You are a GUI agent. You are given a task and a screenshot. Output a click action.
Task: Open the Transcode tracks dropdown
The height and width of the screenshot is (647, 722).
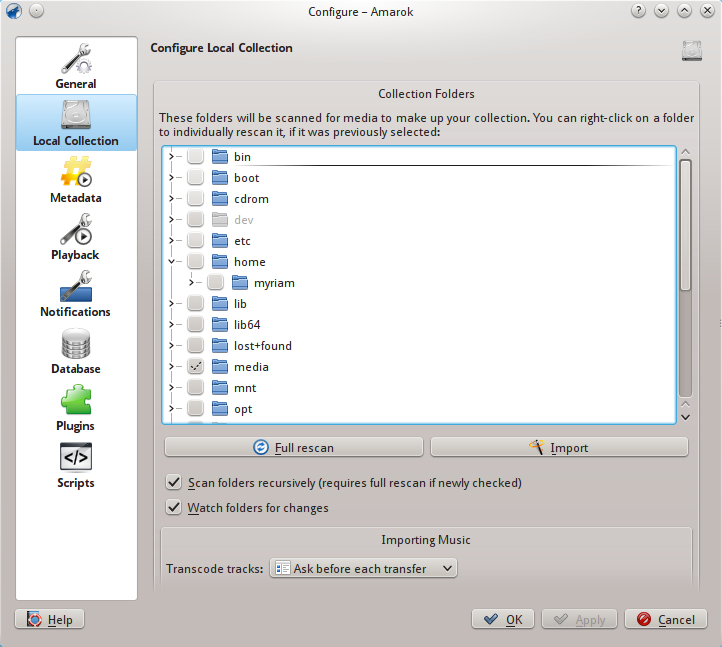pos(364,569)
